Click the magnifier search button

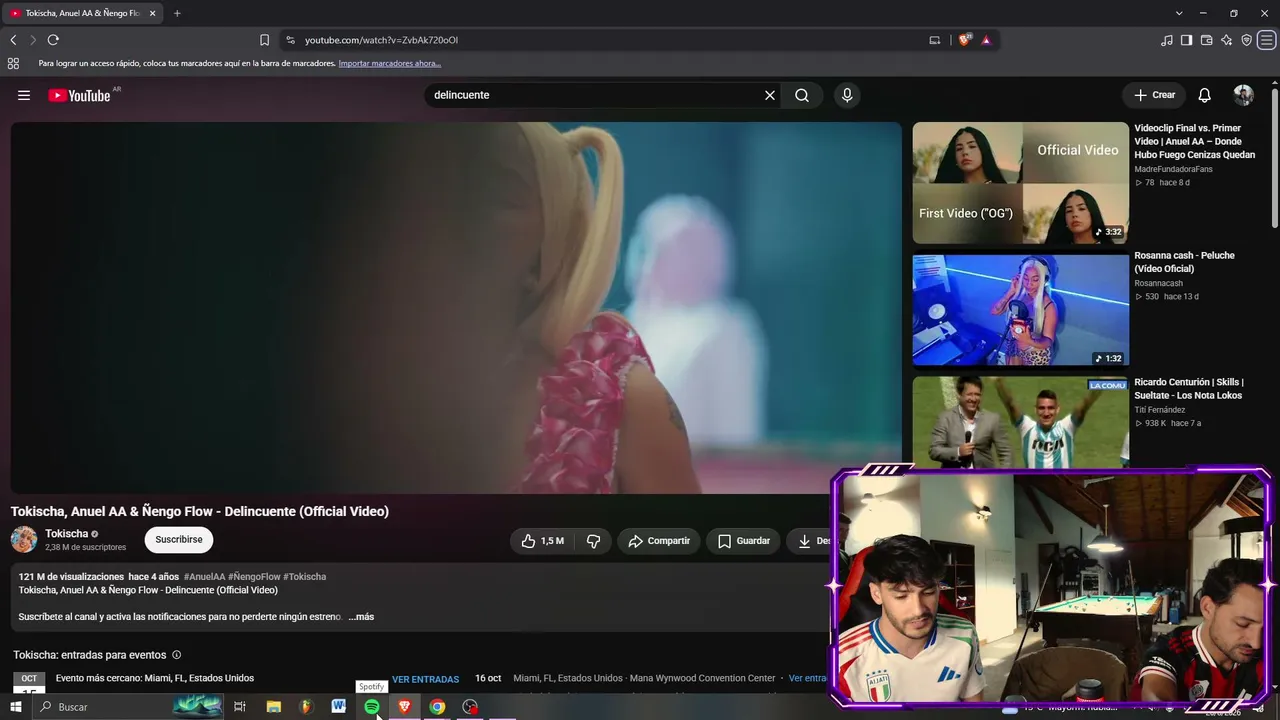(802, 95)
